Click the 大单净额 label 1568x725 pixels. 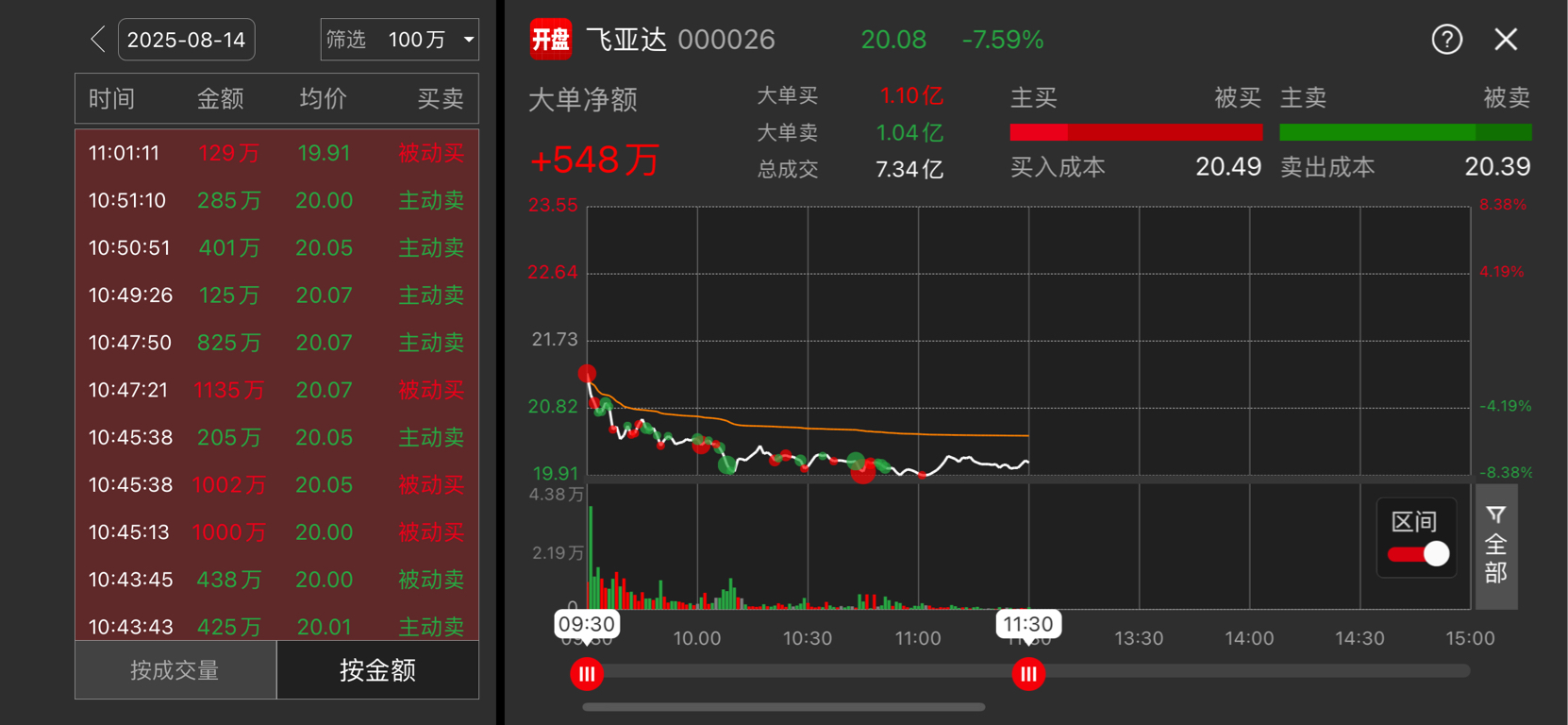click(583, 99)
